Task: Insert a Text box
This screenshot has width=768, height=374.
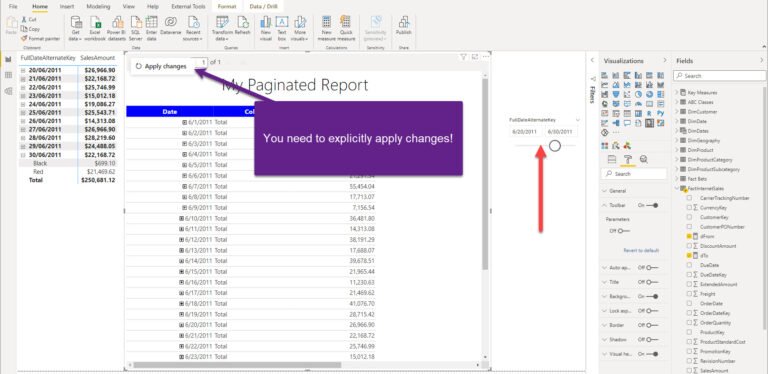Action: 282,28
